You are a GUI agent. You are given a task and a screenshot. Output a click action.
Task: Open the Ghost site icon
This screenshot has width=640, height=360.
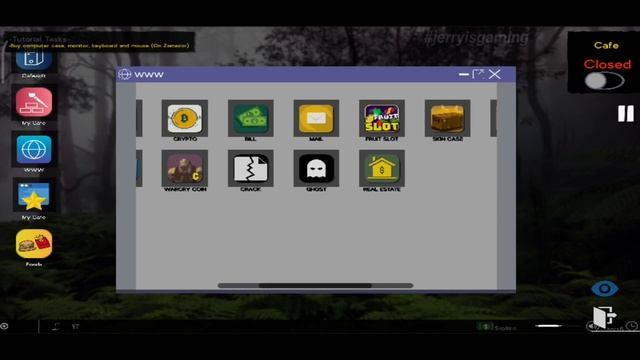pos(316,168)
